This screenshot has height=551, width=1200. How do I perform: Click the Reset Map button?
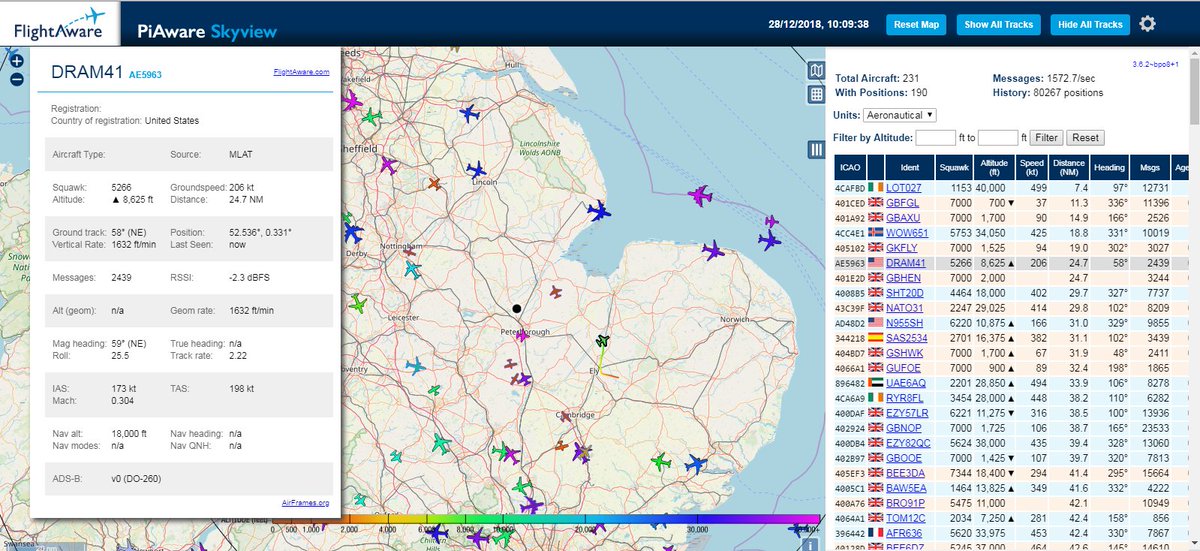(916, 24)
